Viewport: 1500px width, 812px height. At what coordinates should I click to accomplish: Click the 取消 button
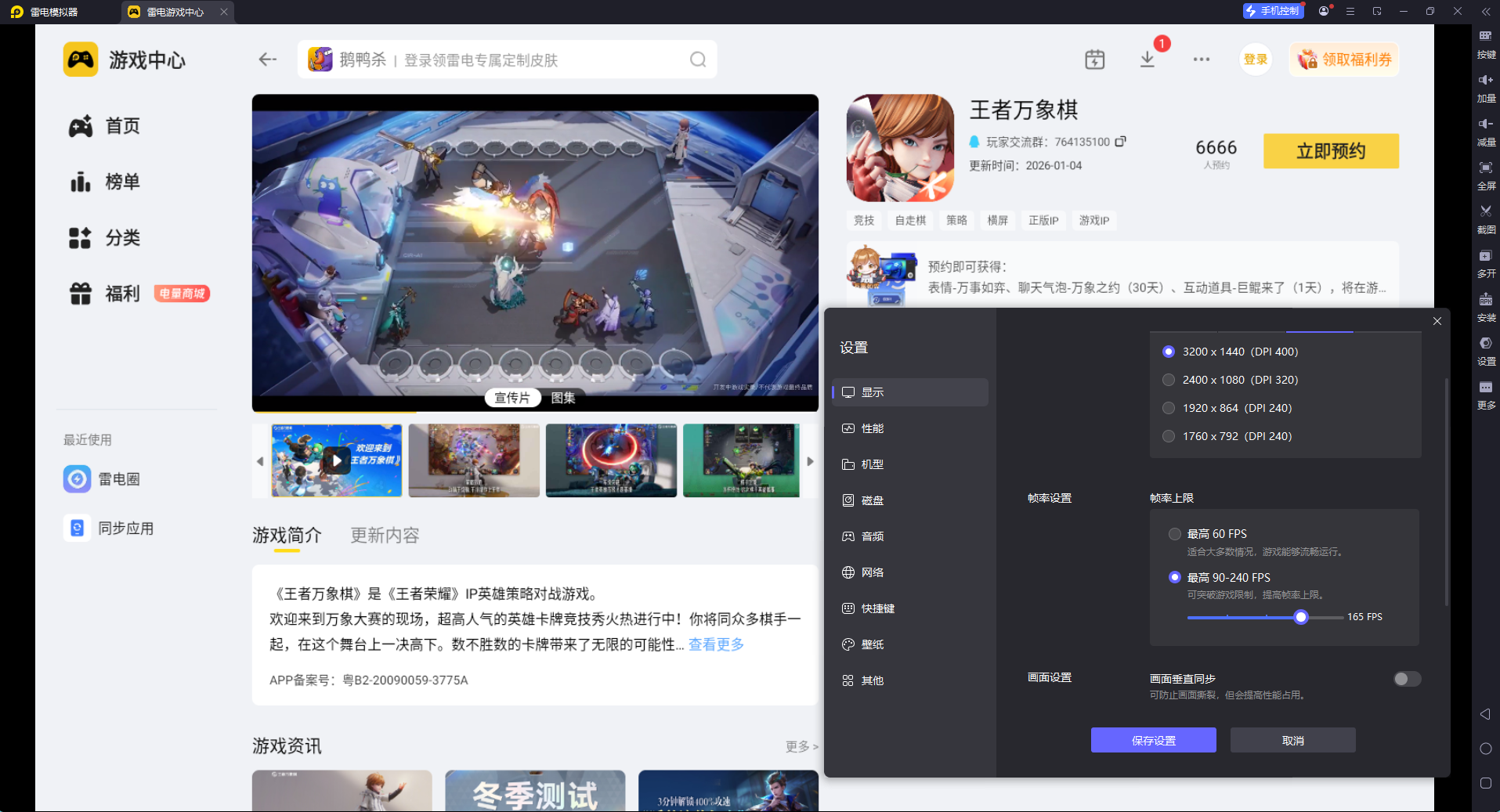point(1293,740)
